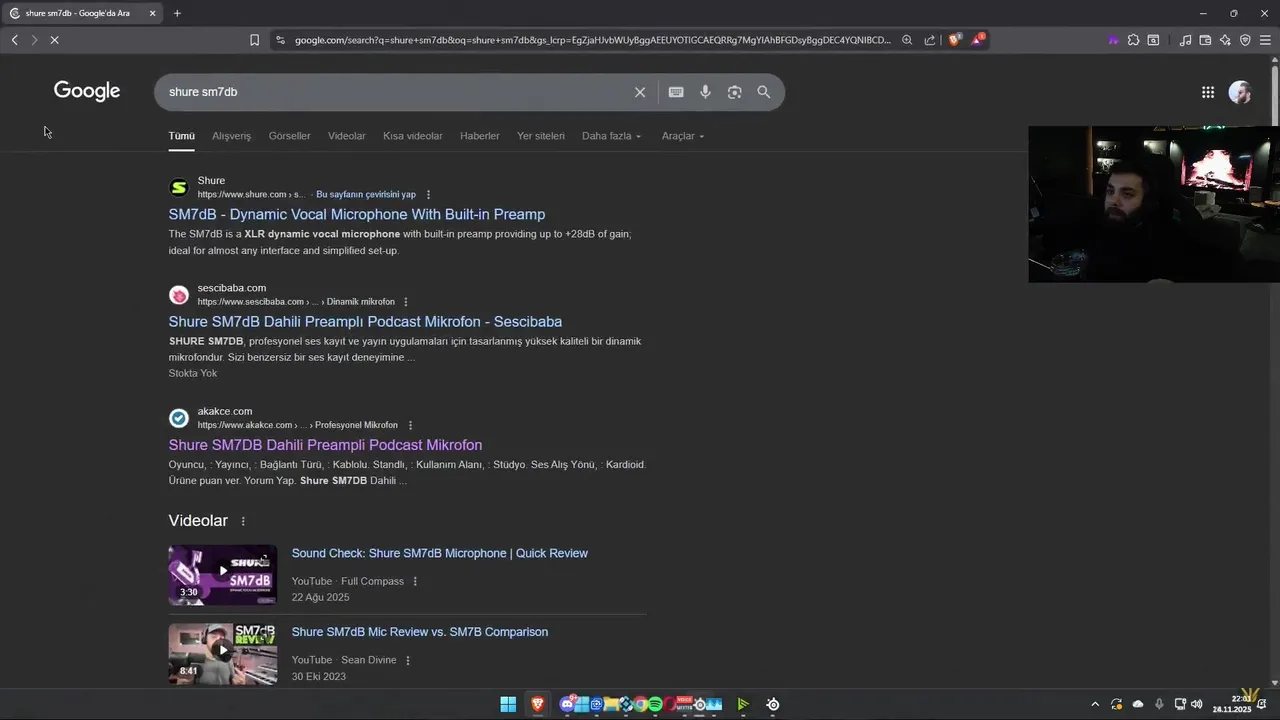Open more options for akakce result
The height and width of the screenshot is (720, 1280).
click(x=410, y=425)
